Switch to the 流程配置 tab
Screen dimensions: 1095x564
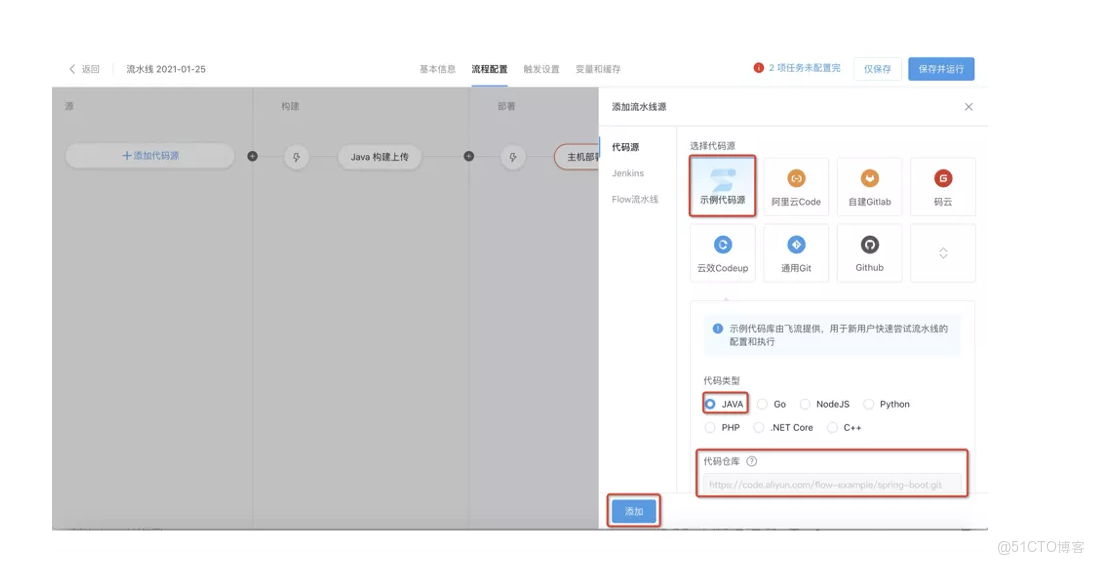(x=490, y=69)
